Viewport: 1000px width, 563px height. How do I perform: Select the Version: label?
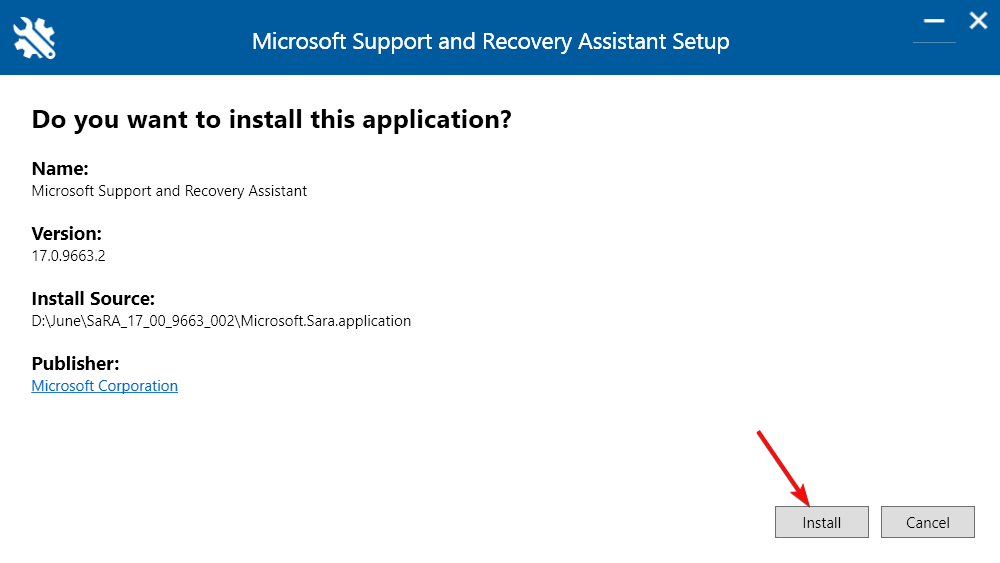click(66, 234)
